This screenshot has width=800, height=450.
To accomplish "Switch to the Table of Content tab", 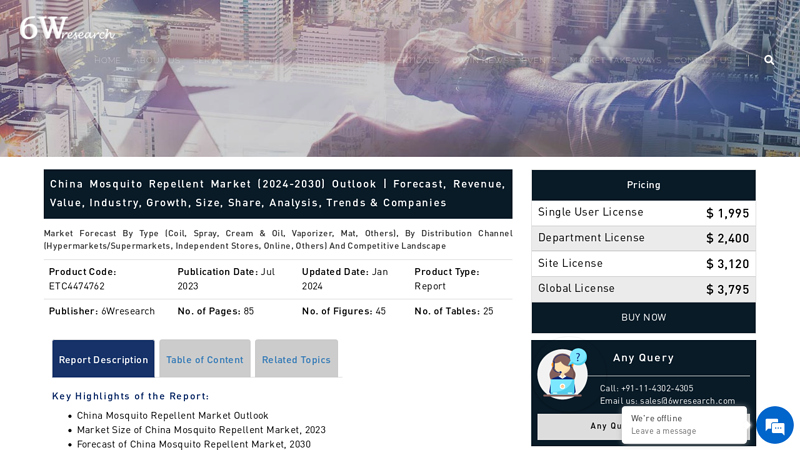I will coord(205,359).
